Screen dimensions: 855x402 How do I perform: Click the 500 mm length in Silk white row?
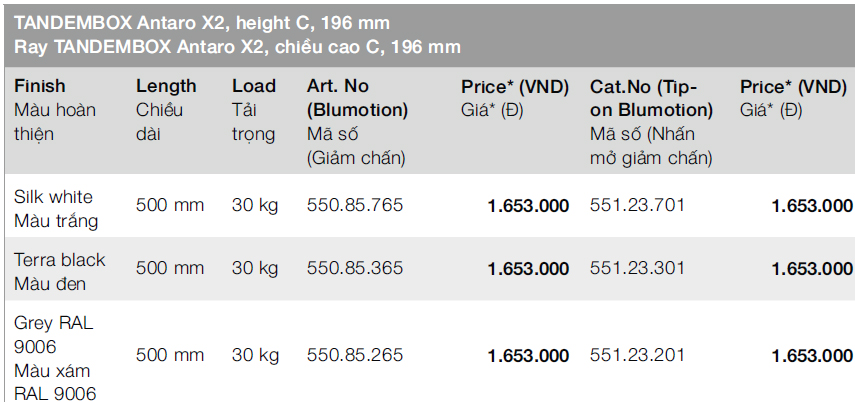[170, 206]
